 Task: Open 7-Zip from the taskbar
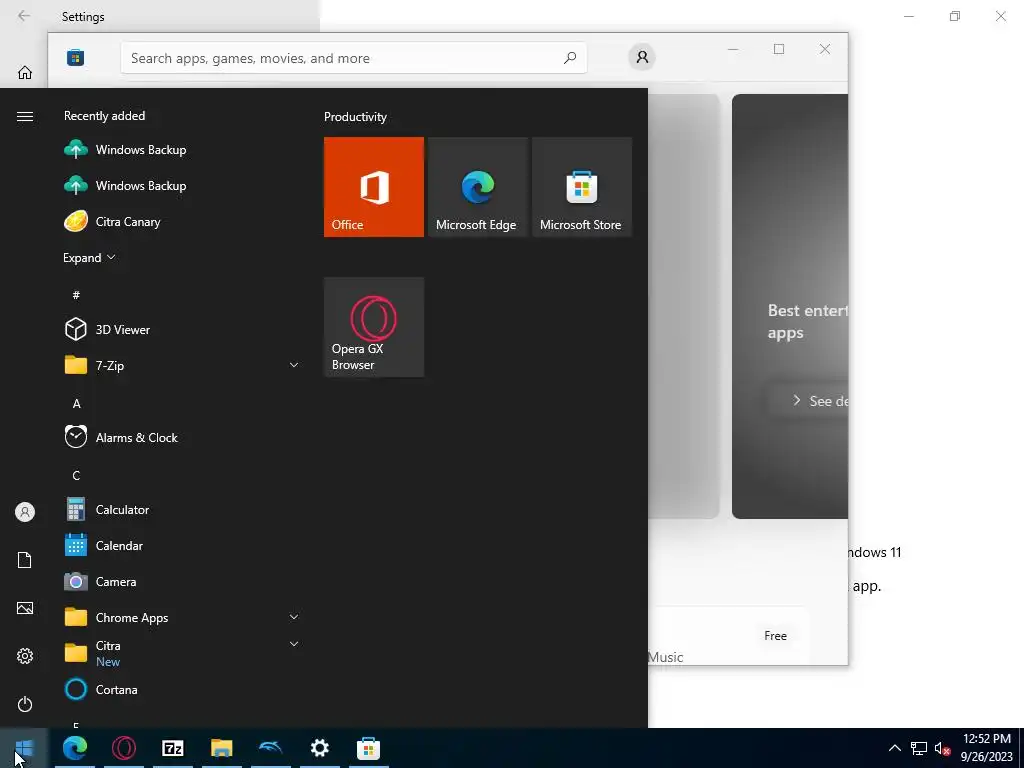tap(172, 748)
